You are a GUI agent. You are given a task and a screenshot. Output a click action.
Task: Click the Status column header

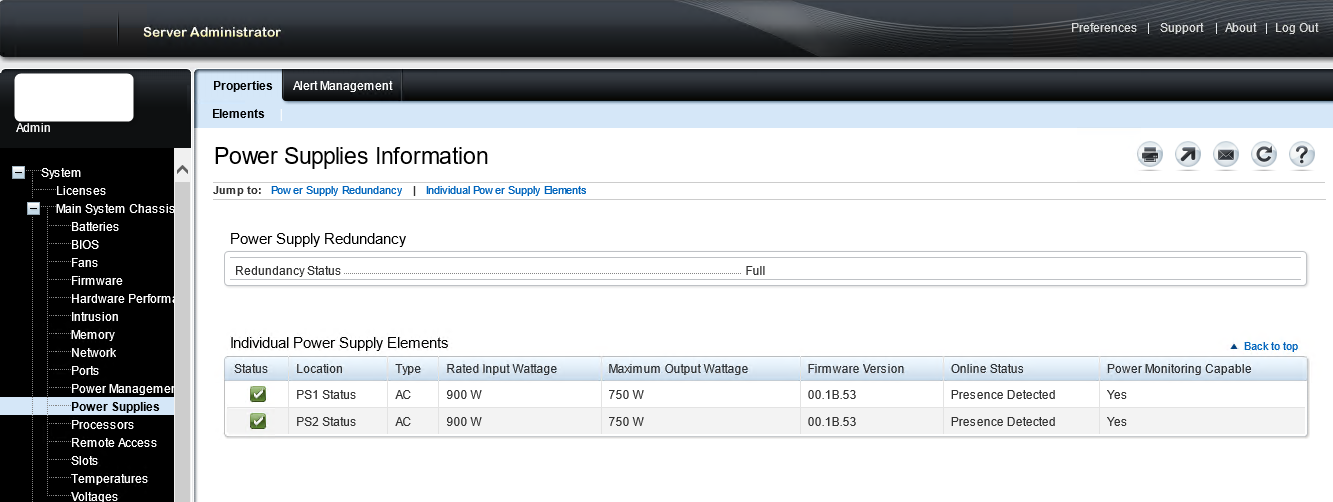pyautogui.click(x=251, y=369)
